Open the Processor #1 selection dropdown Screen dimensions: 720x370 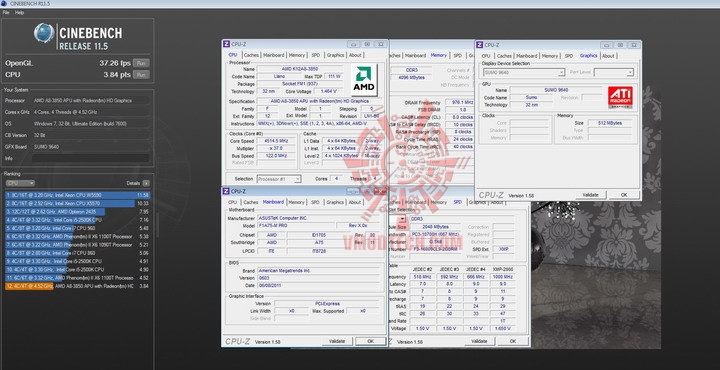pyautogui.click(x=279, y=179)
